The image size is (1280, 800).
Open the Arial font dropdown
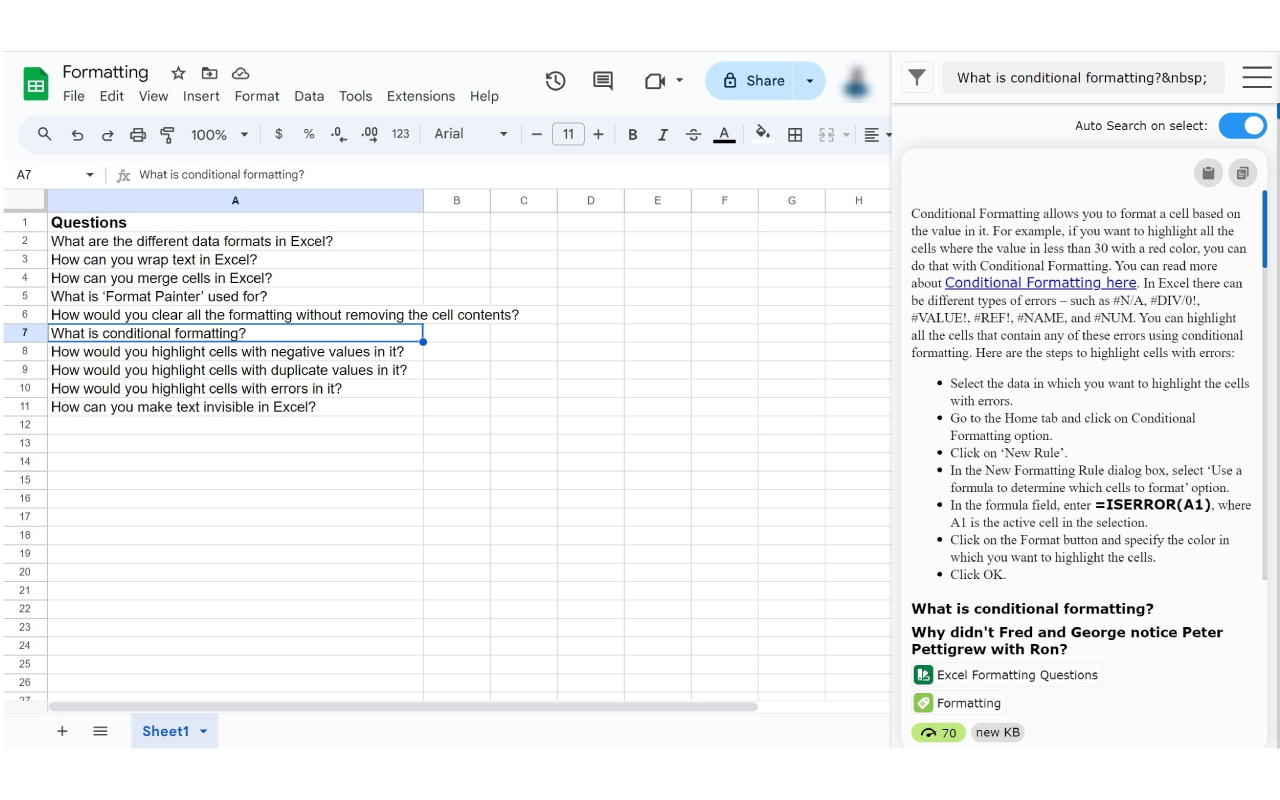click(x=471, y=134)
